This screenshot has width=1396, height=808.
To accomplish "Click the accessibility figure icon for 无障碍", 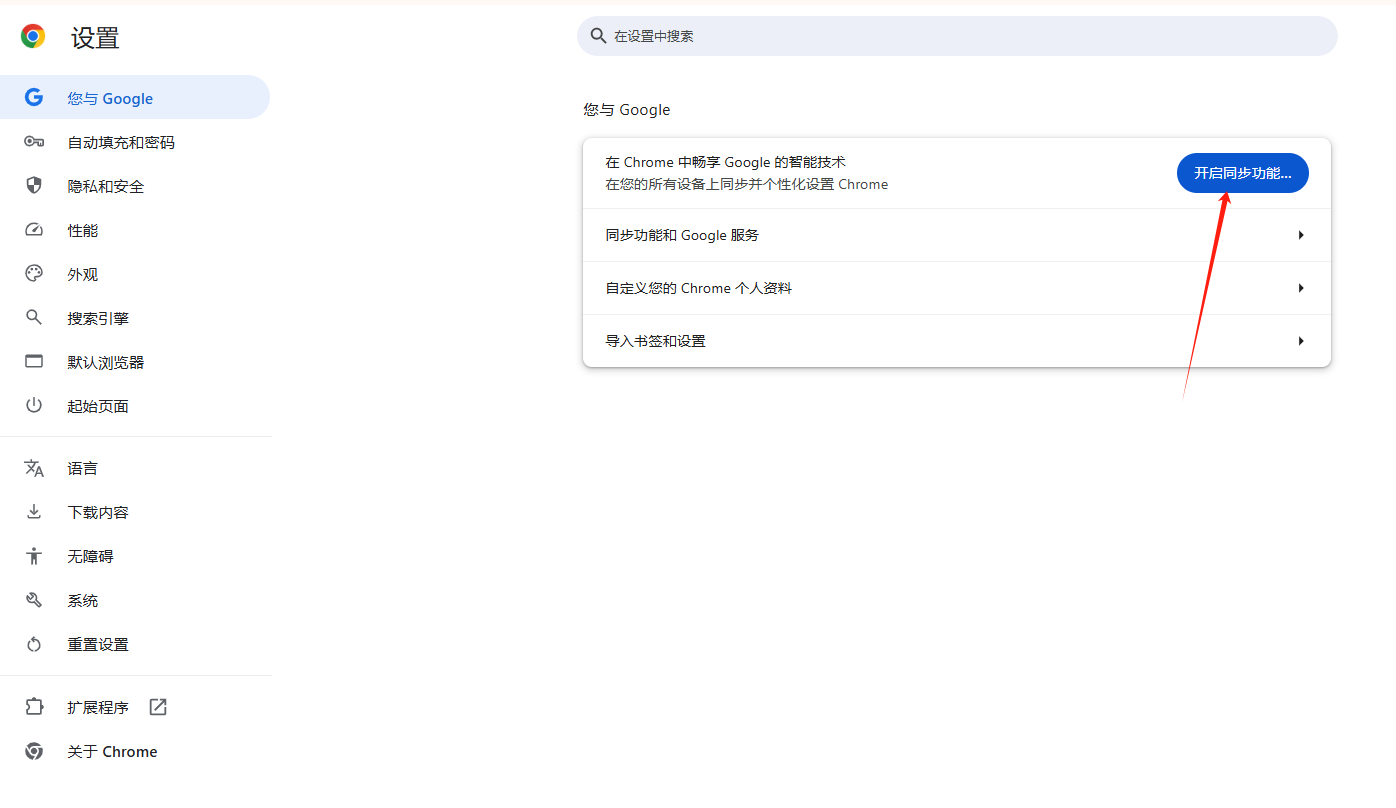I will [x=34, y=556].
